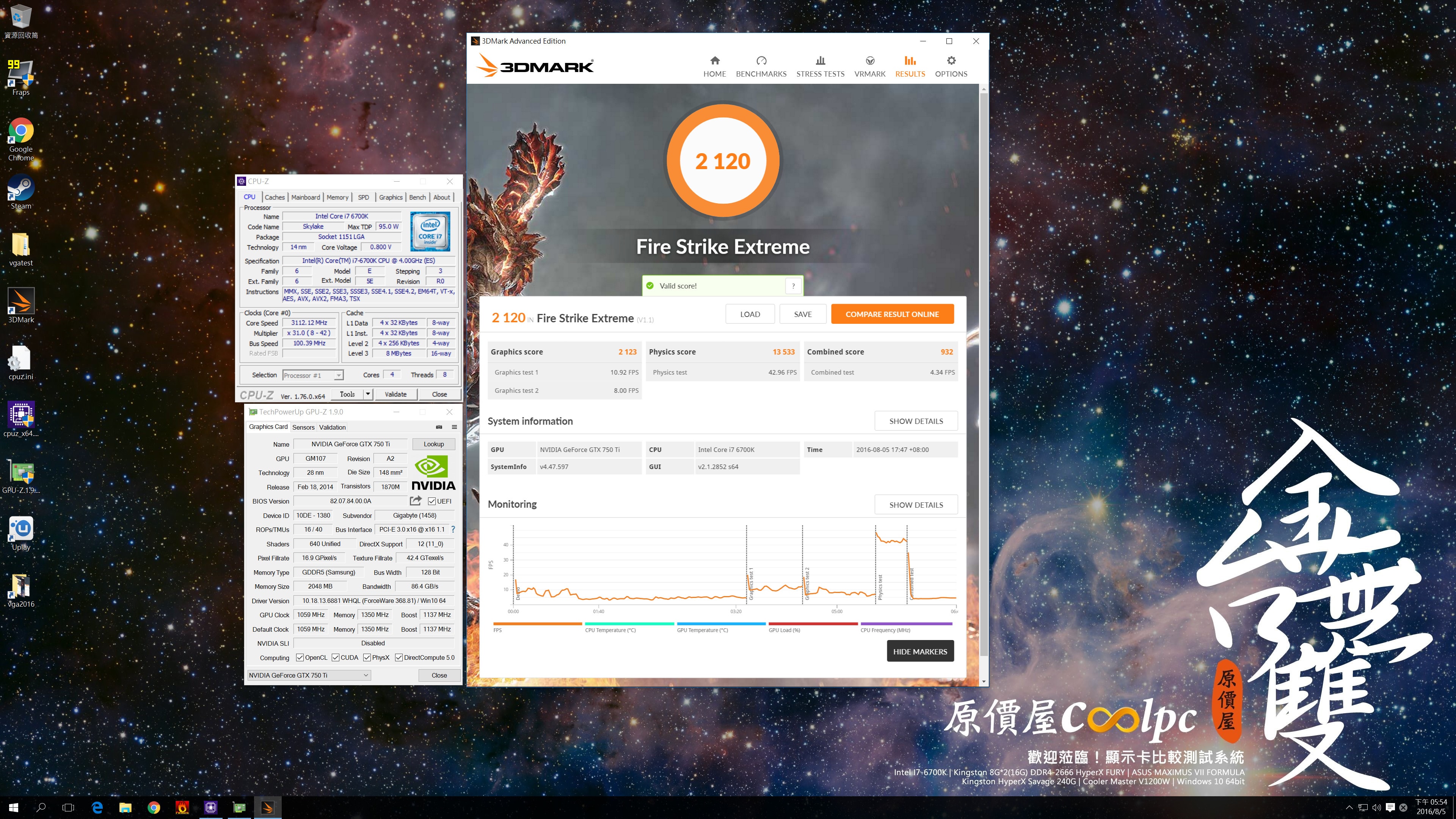Open Task View on the taskbar
Image resolution: width=1456 pixels, height=819 pixels.
[x=68, y=808]
